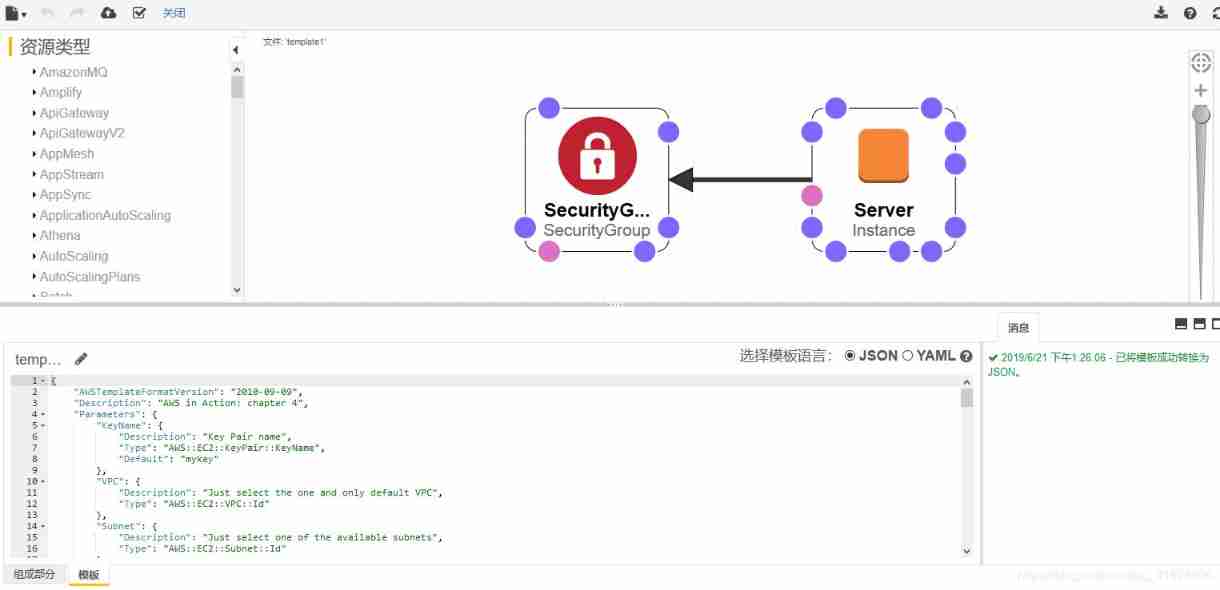Select the orange Server Instance icon
Viewport: 1220px width, 590px height.
pos(883,156)
